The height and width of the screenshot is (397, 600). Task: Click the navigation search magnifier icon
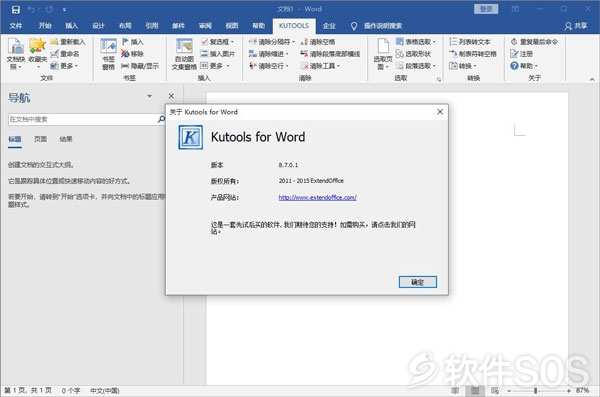[x=161, y=119]
